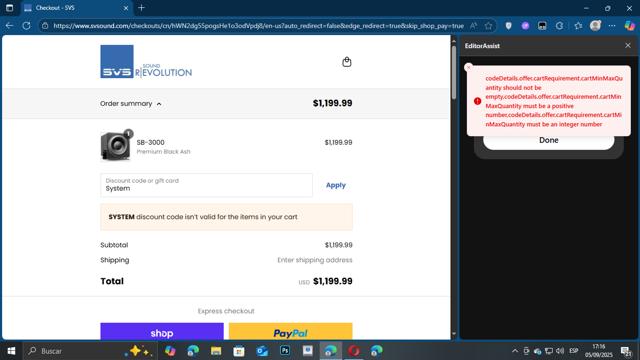The height and width of the screenshot is (360, 640).
Task: Launch Photoshop from taskbar
Action: tap(285, 351)
